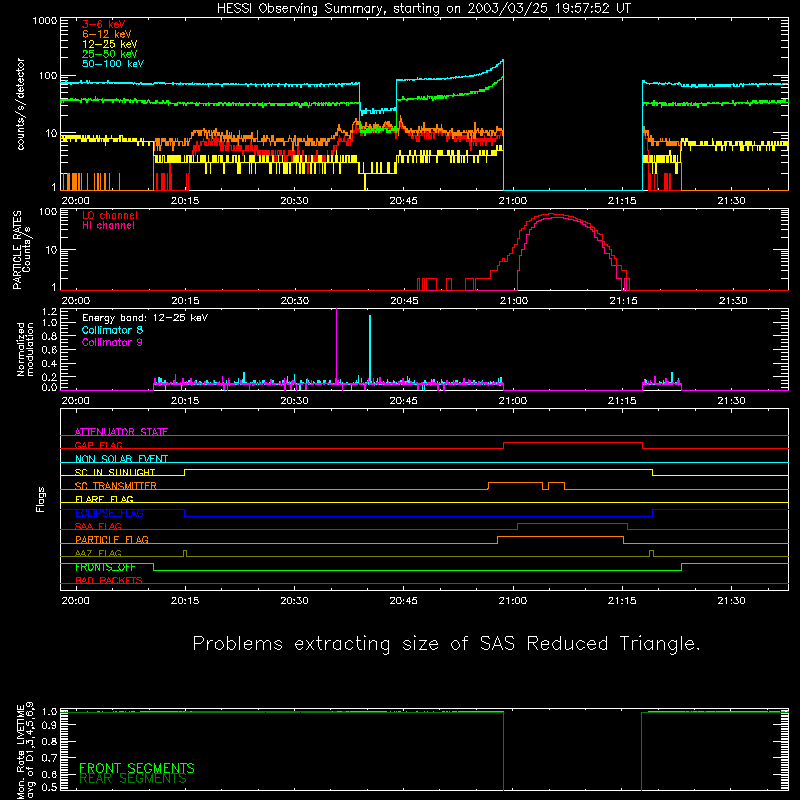Click the NON_SOLAR_EVENT flag label

point(121,459)
